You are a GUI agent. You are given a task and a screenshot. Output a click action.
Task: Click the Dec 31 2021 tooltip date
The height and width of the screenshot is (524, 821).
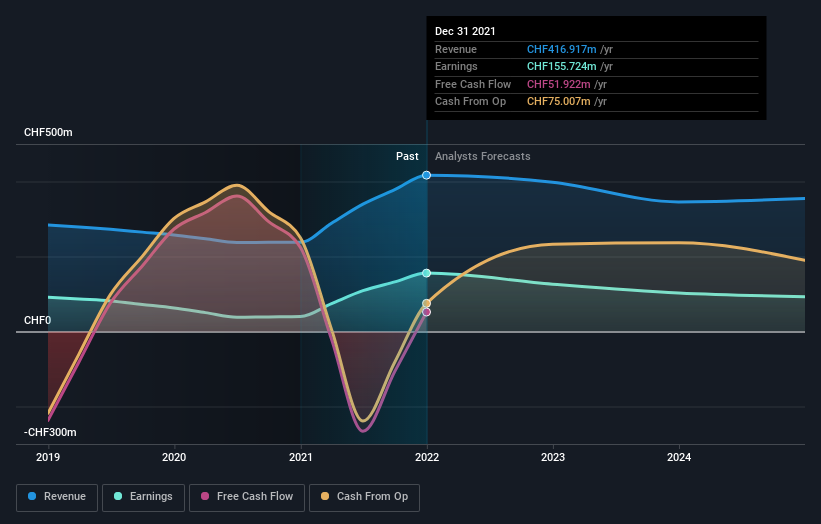point(465,31)
